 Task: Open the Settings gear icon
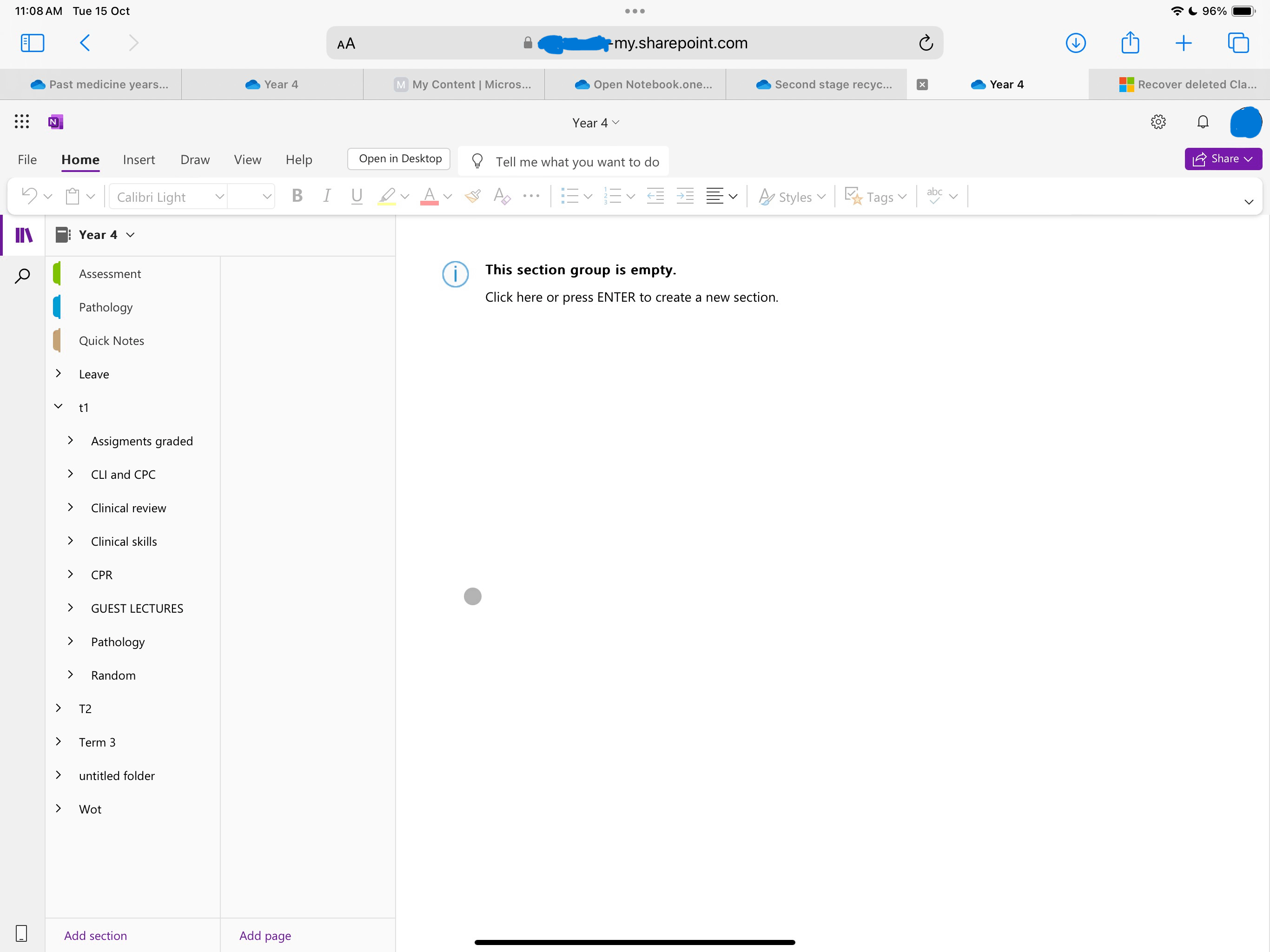click(1158, 122)
